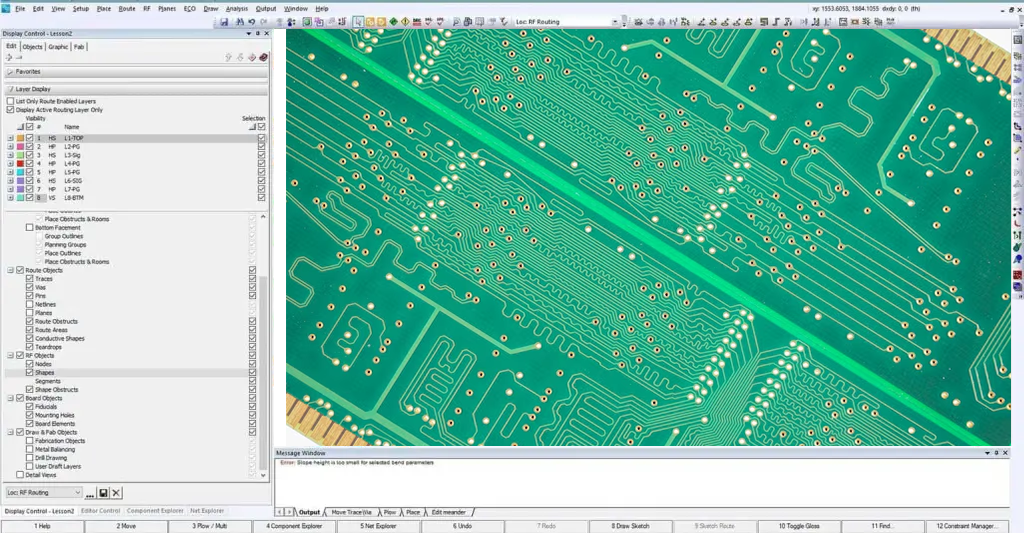Click the green square display icon in toolbar
The width and height of the screenshot is (1024, 533).
coord(307,22)
